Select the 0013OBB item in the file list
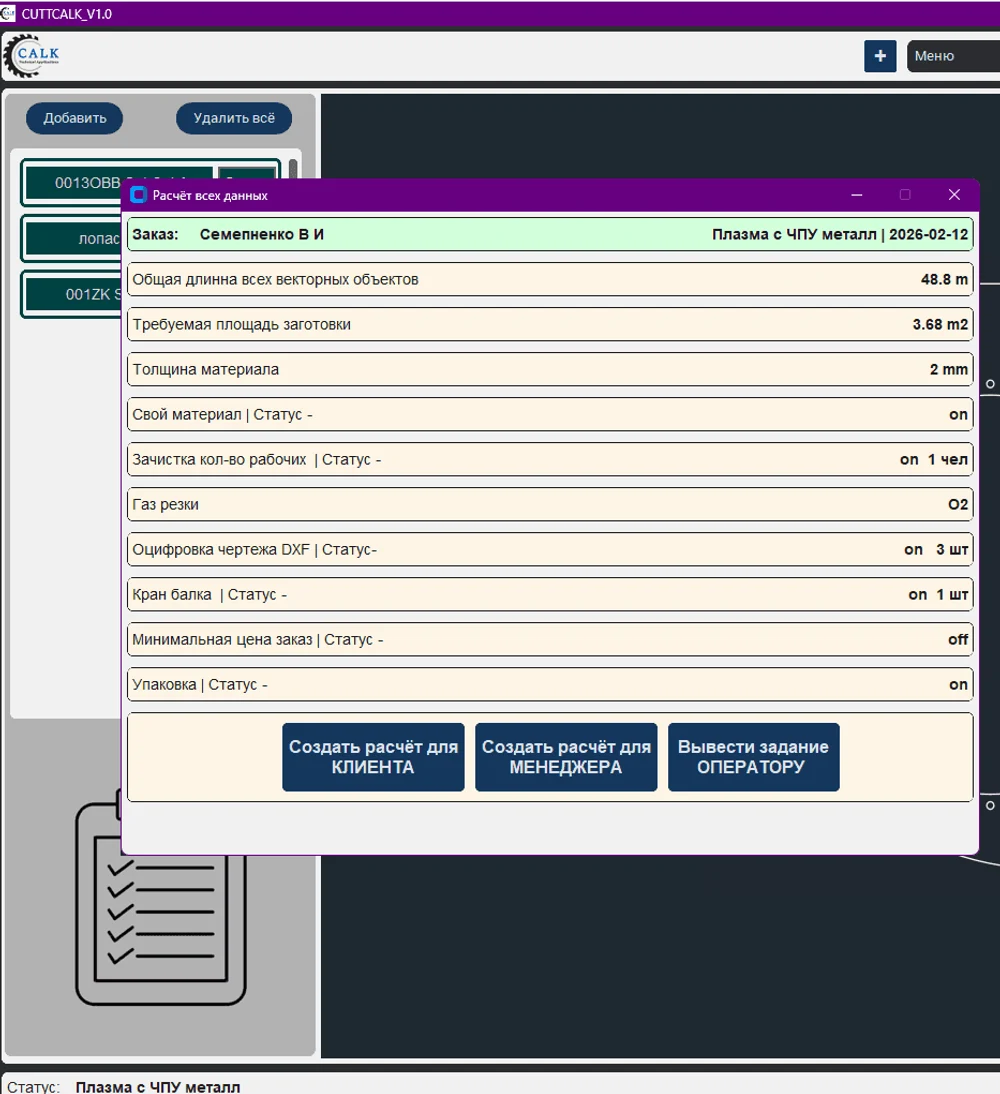The image size is (1000, 1094). click(72, 183)
